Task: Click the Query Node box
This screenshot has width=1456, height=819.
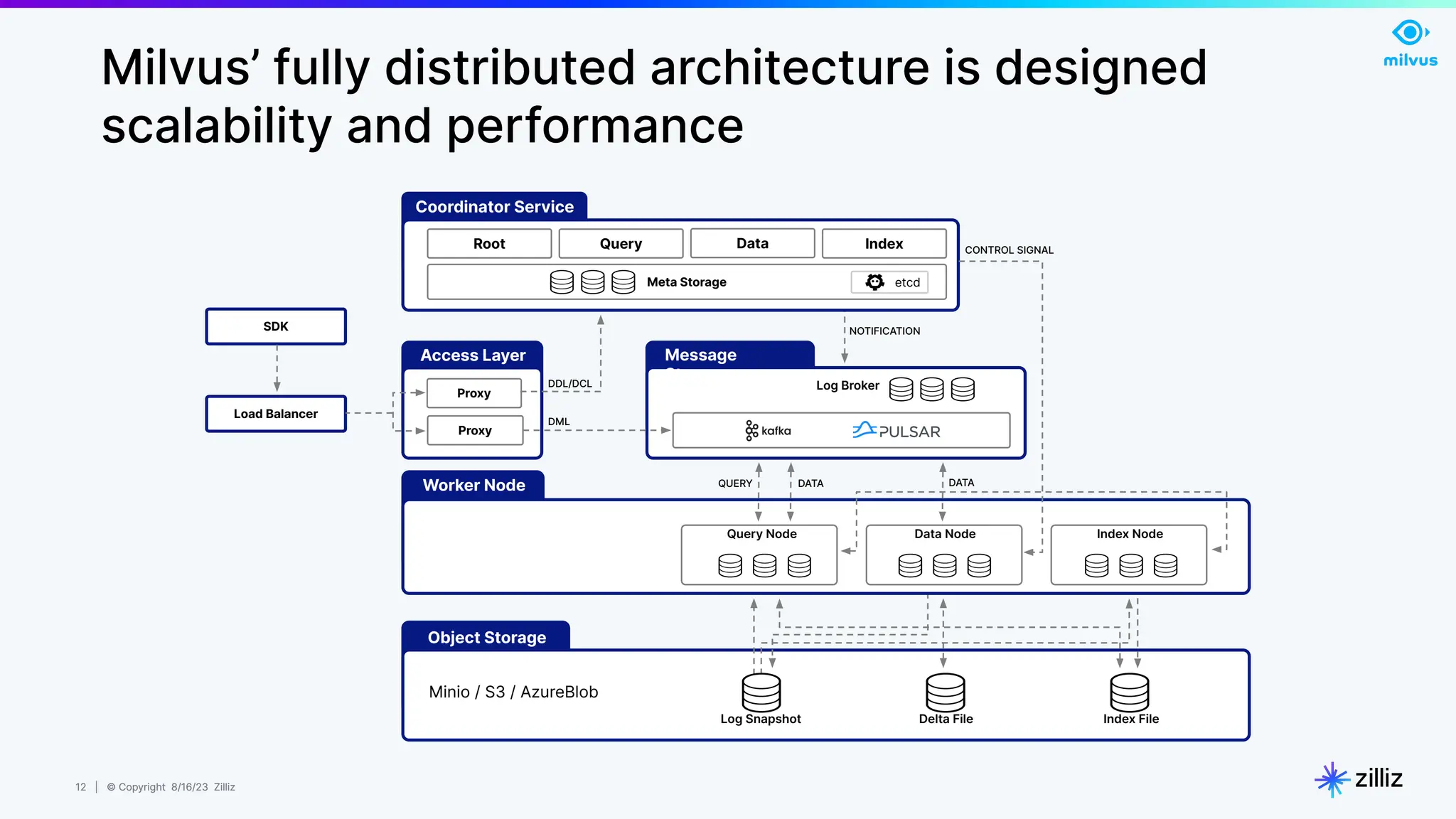Action: click(759, 555)
